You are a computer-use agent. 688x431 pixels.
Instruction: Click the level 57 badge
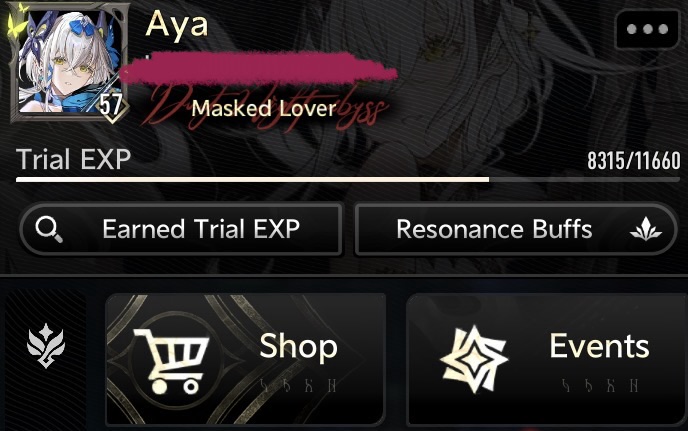point(110,105)
